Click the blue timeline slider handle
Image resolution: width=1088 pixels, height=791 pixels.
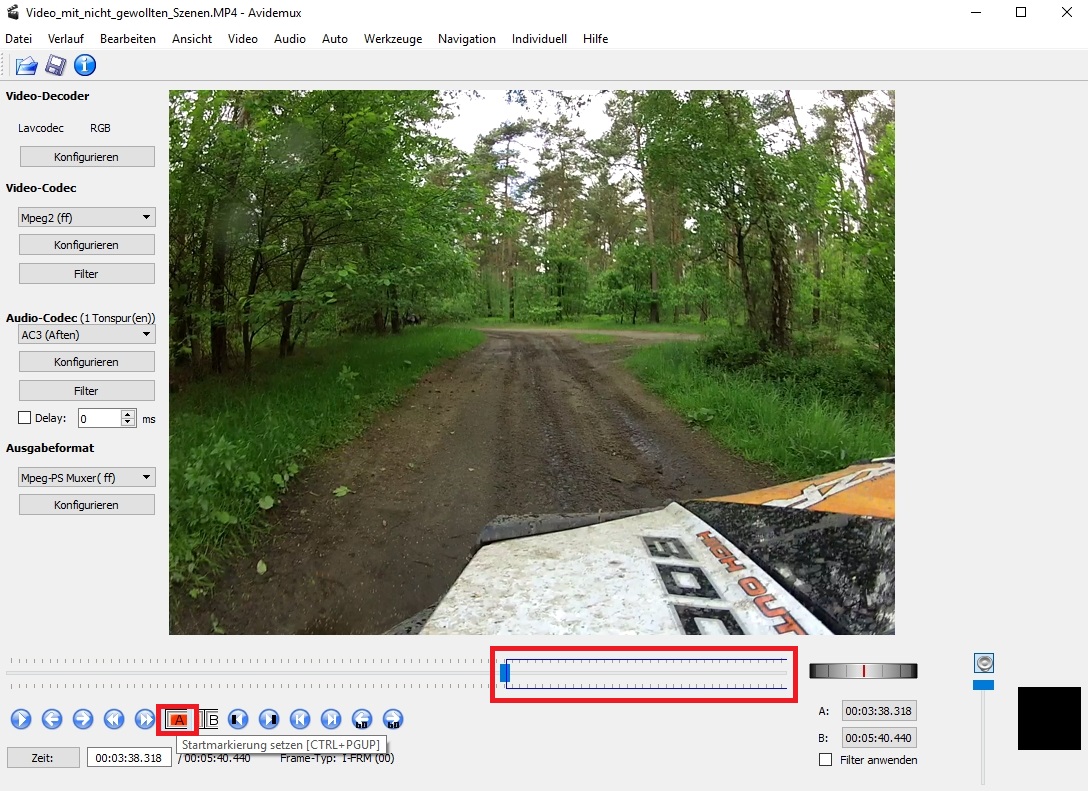point(505,674)
